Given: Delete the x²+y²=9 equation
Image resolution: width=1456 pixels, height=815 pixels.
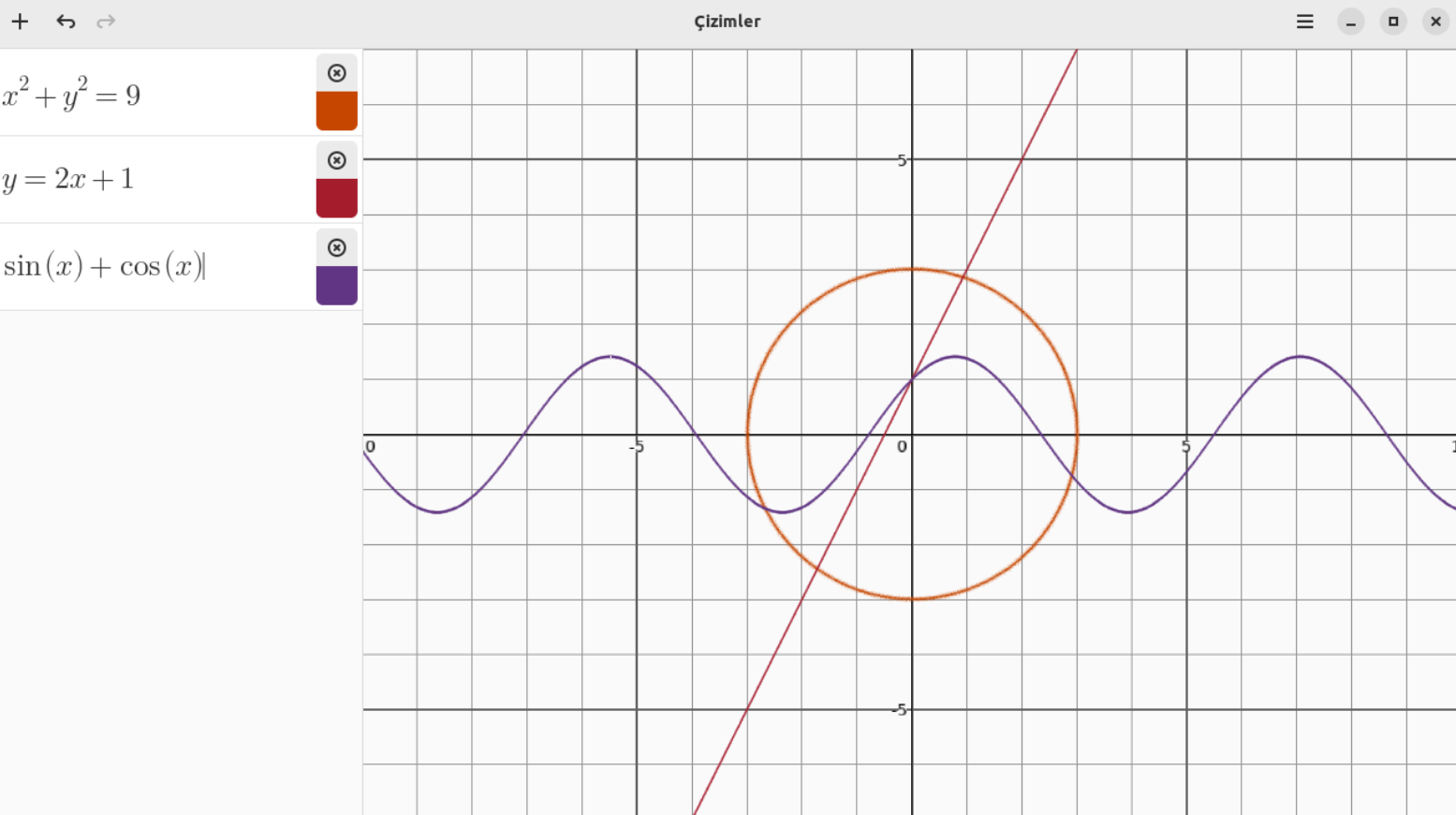Looking at the screenshot, I should (x=336, y=73).
